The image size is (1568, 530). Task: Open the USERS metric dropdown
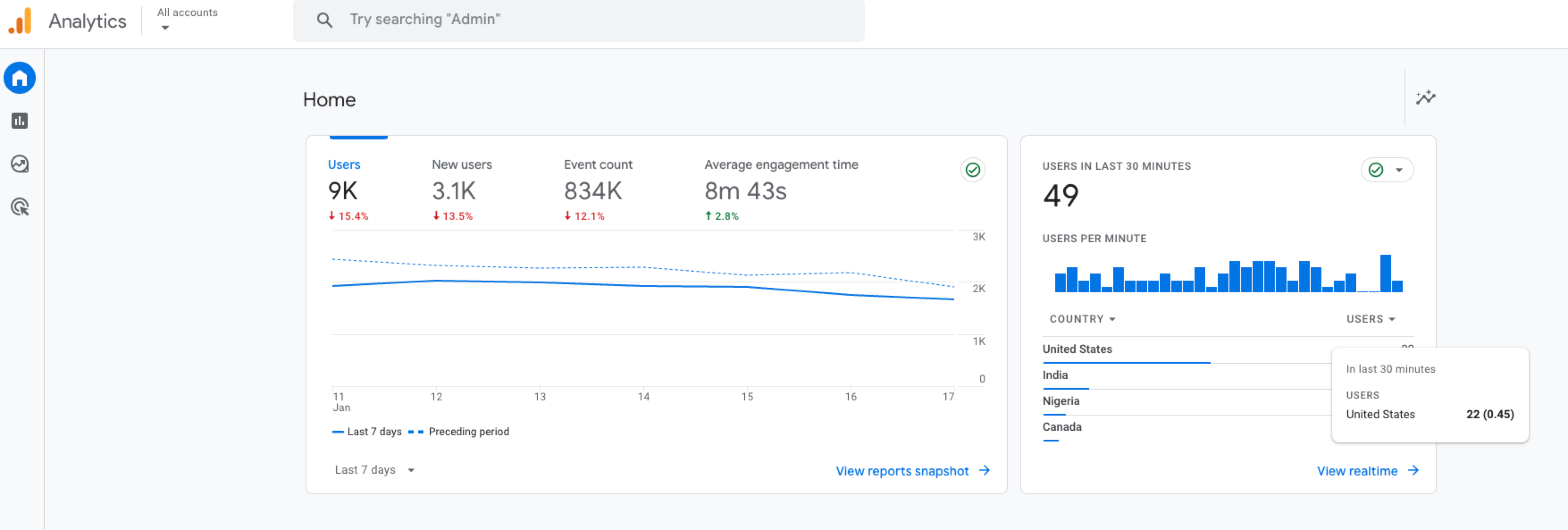[1370, 319]
